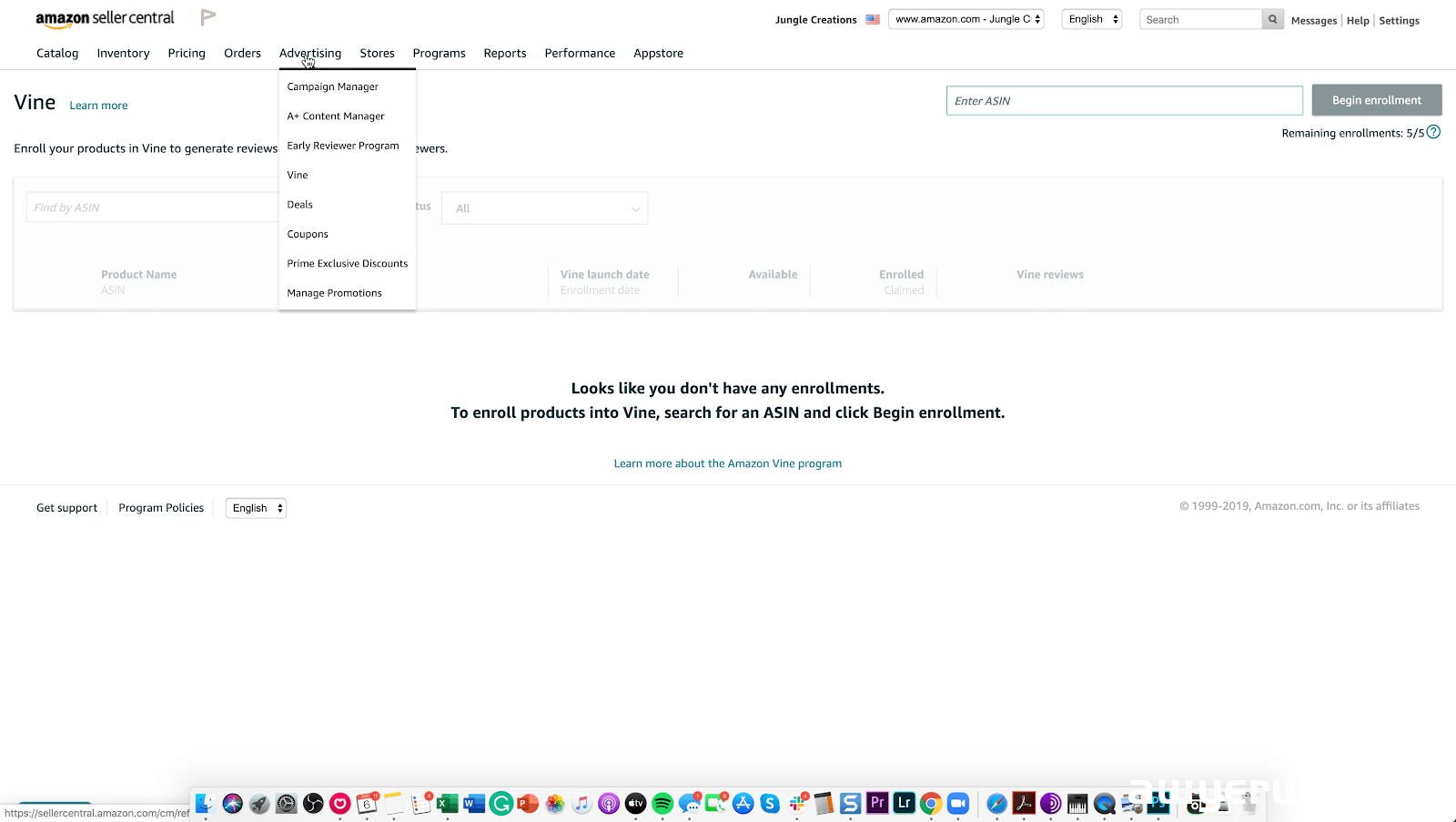Screen dimensions: 1456x822
Task: Click the Find by ASIN field
Action: [152, 207]
